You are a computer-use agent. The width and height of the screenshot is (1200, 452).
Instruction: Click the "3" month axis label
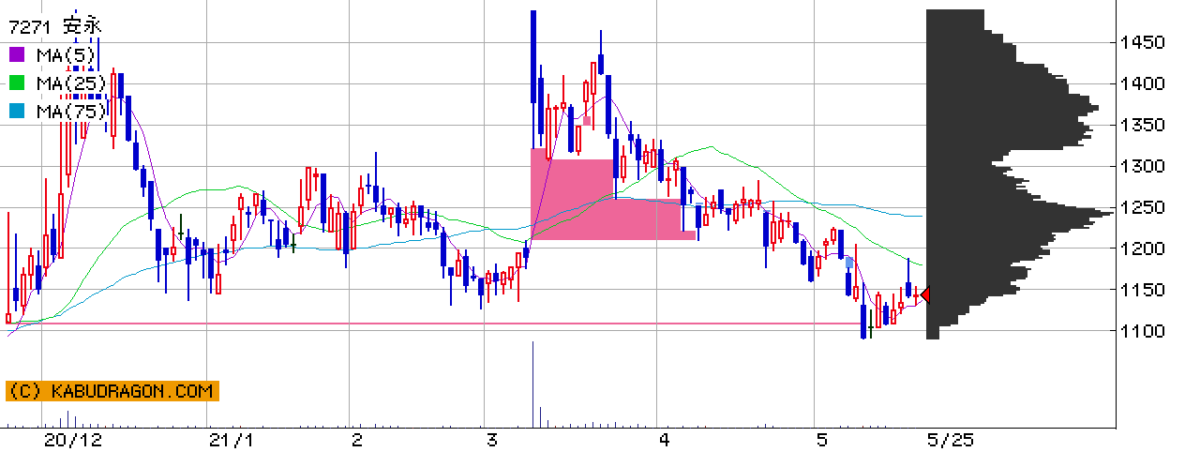tap(491, 440)
